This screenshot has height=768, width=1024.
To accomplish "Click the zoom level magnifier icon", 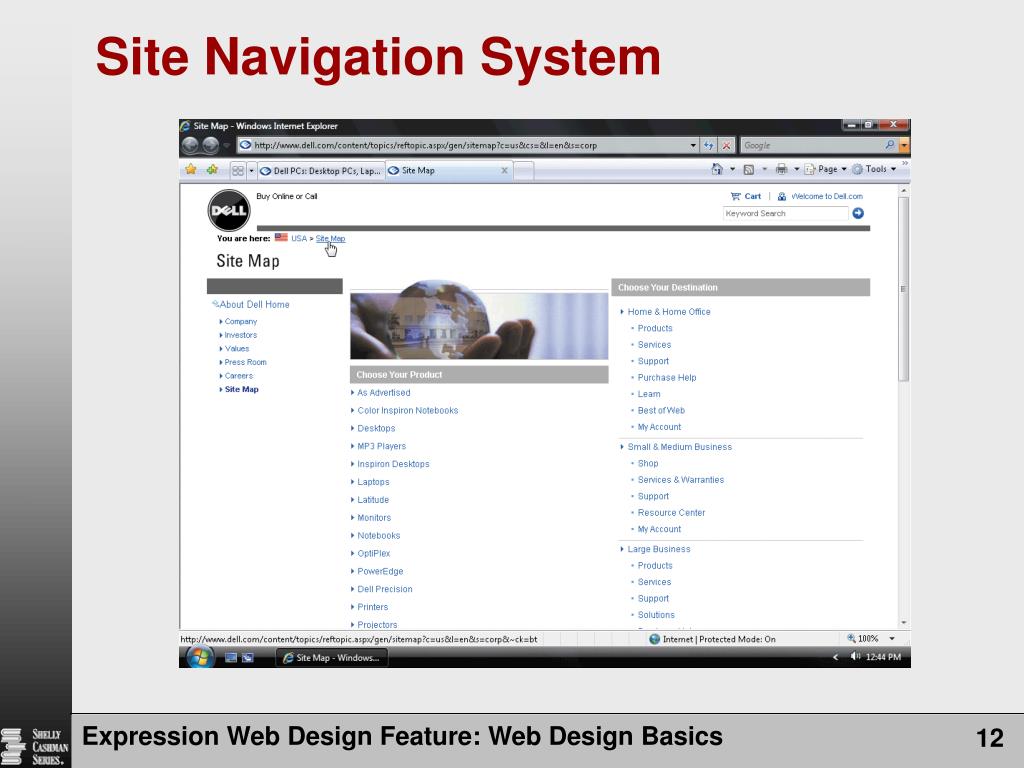I will click(851, 638).
